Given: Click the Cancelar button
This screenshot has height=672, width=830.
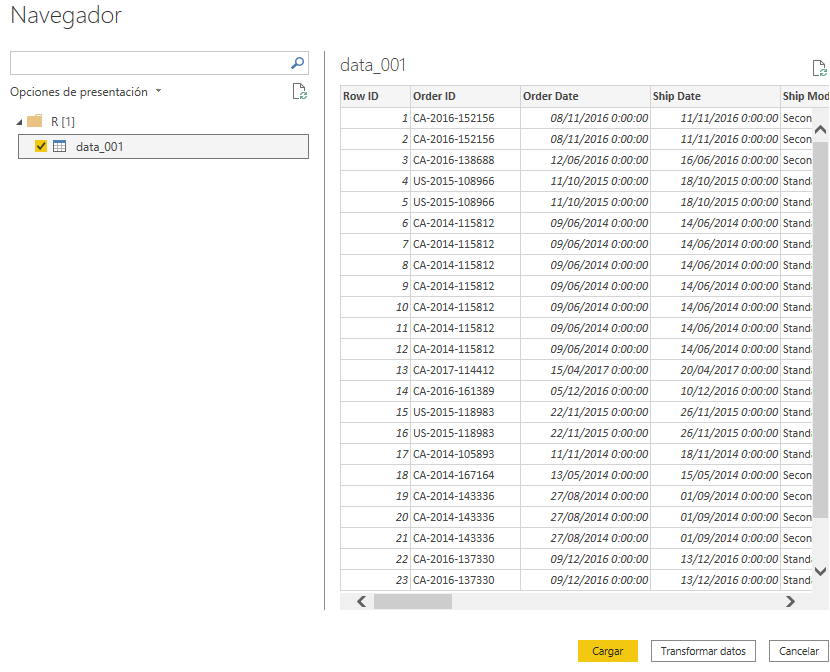Looking at the screenshot, I should click(798, 650).
